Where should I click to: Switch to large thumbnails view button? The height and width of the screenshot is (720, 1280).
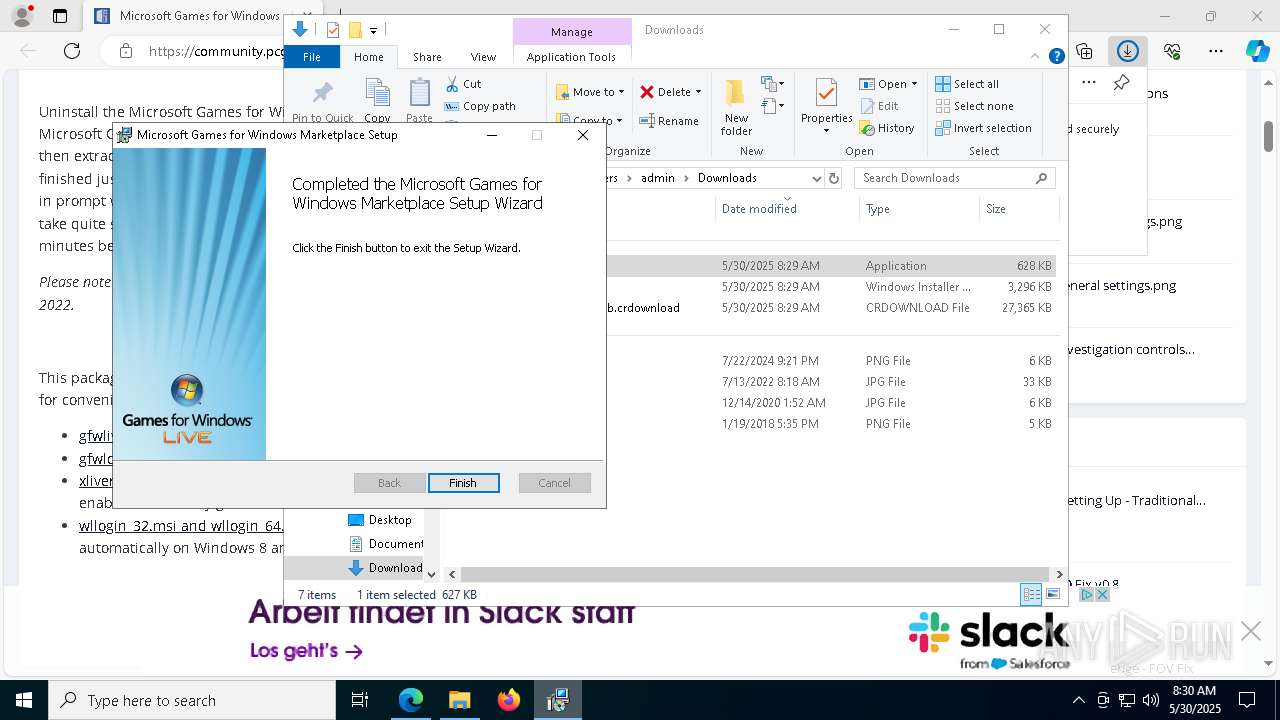(x=1052, y=594)
